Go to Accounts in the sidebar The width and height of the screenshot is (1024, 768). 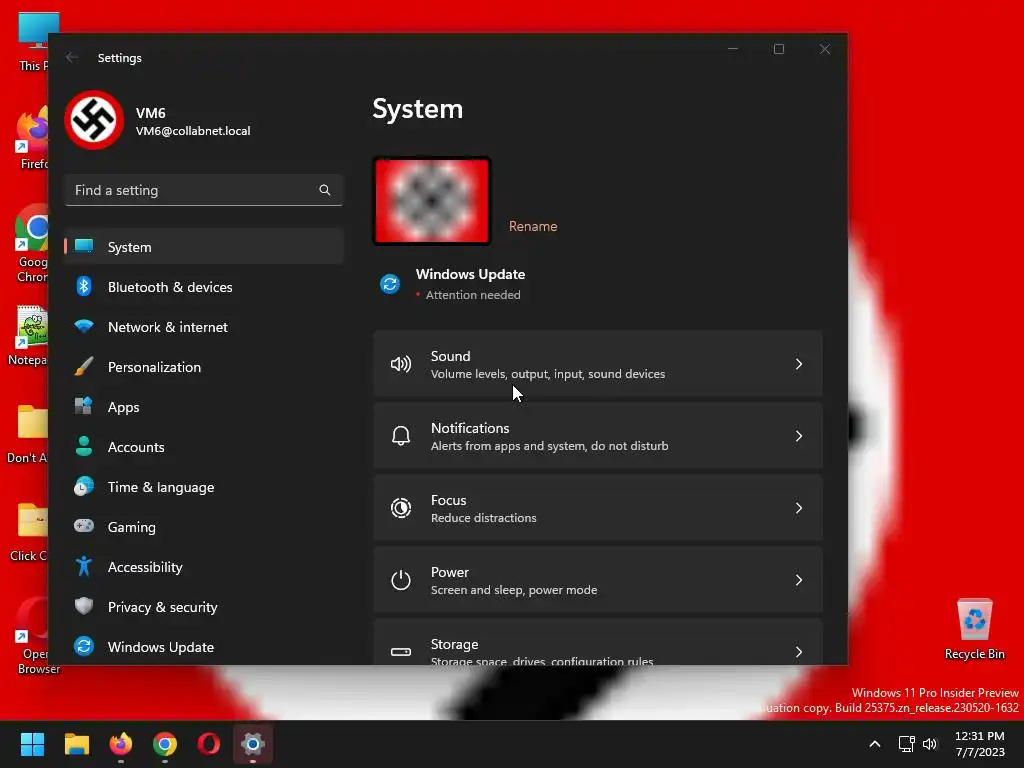click(204, 447)
